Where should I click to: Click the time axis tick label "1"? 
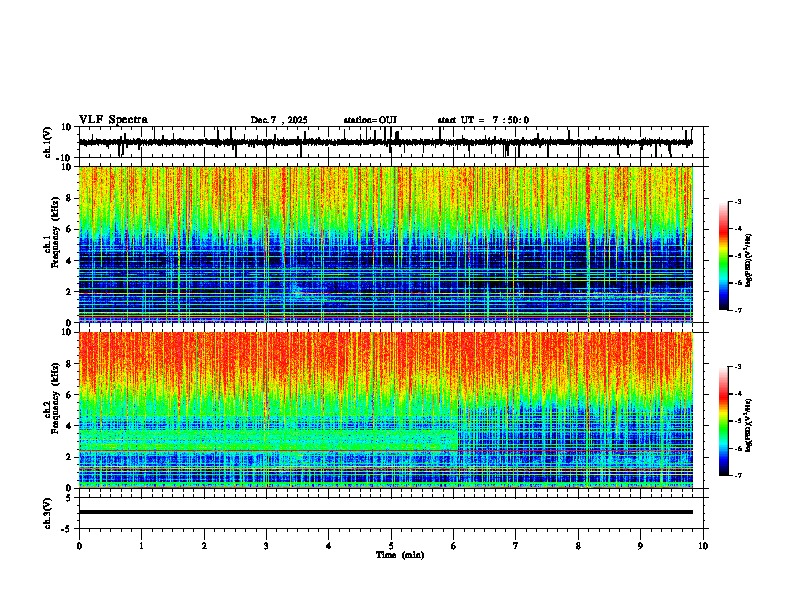coord(141,546)
